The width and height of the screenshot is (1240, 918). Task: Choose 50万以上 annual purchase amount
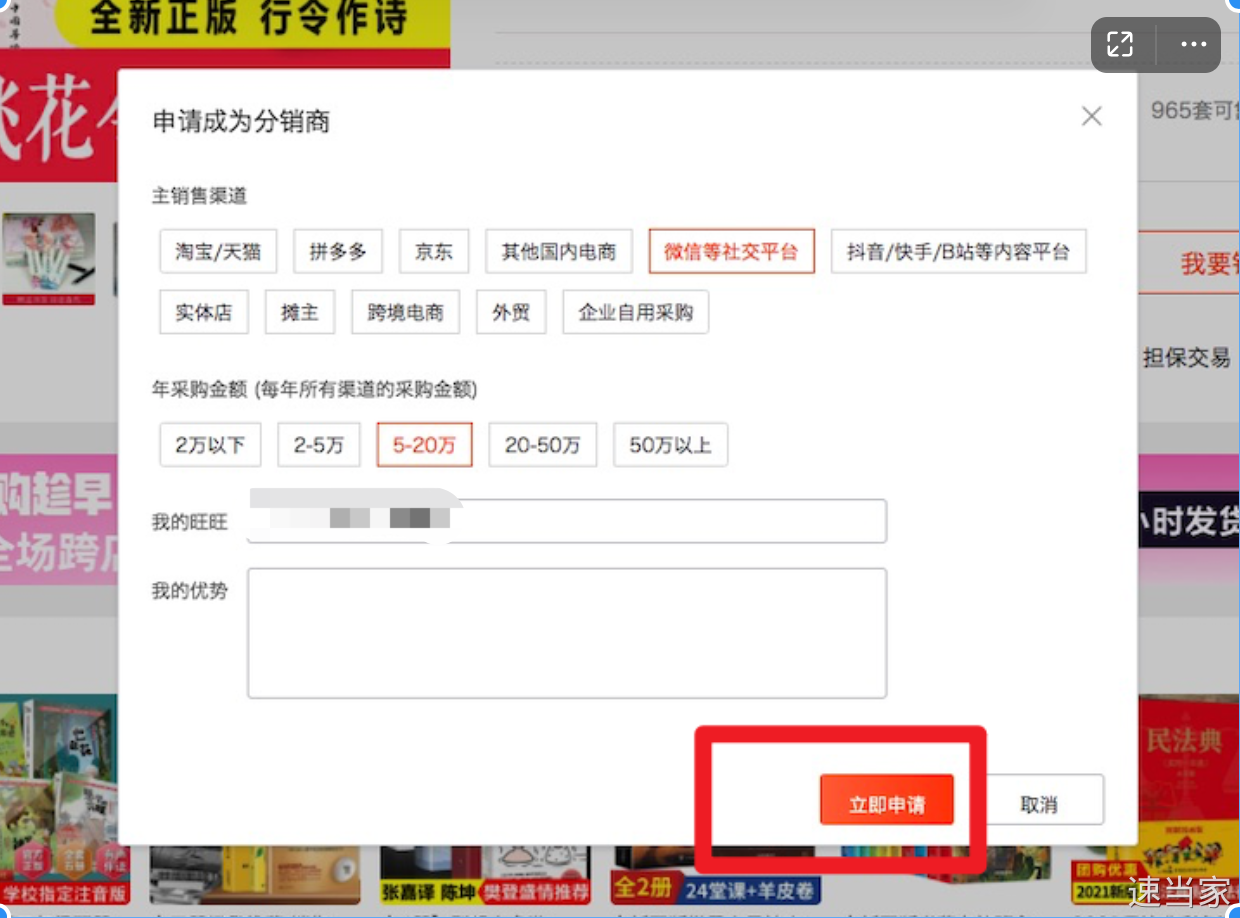tap(670, 445)
